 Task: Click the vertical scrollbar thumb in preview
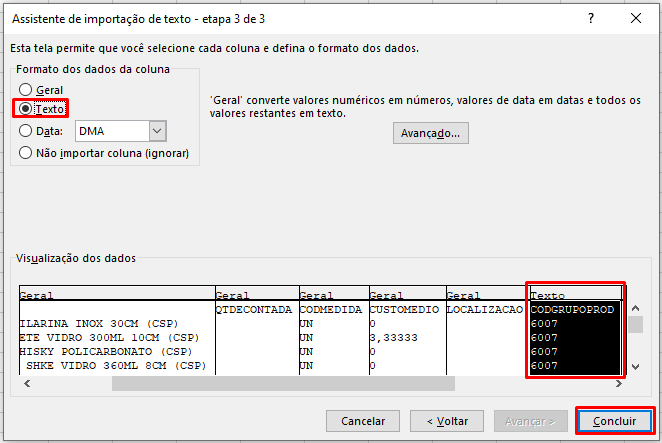coord(635,325)
